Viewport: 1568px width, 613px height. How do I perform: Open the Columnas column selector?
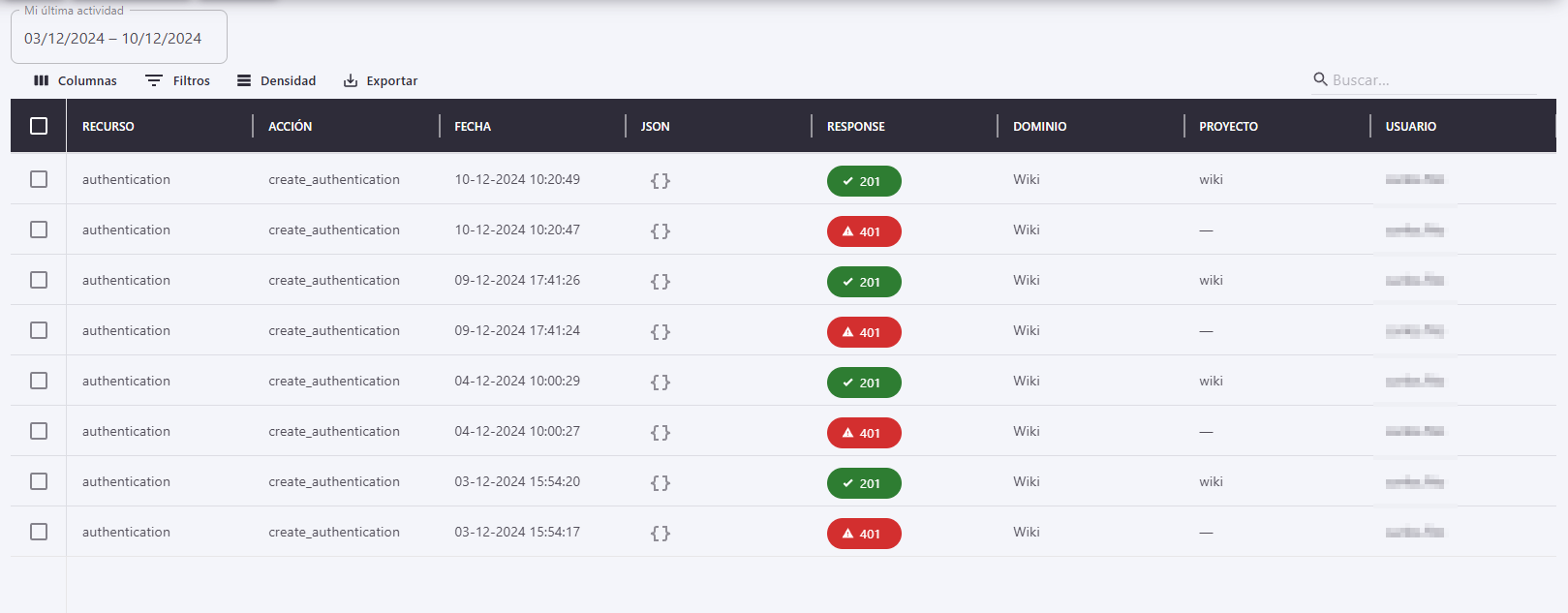[x=76, y=80]
